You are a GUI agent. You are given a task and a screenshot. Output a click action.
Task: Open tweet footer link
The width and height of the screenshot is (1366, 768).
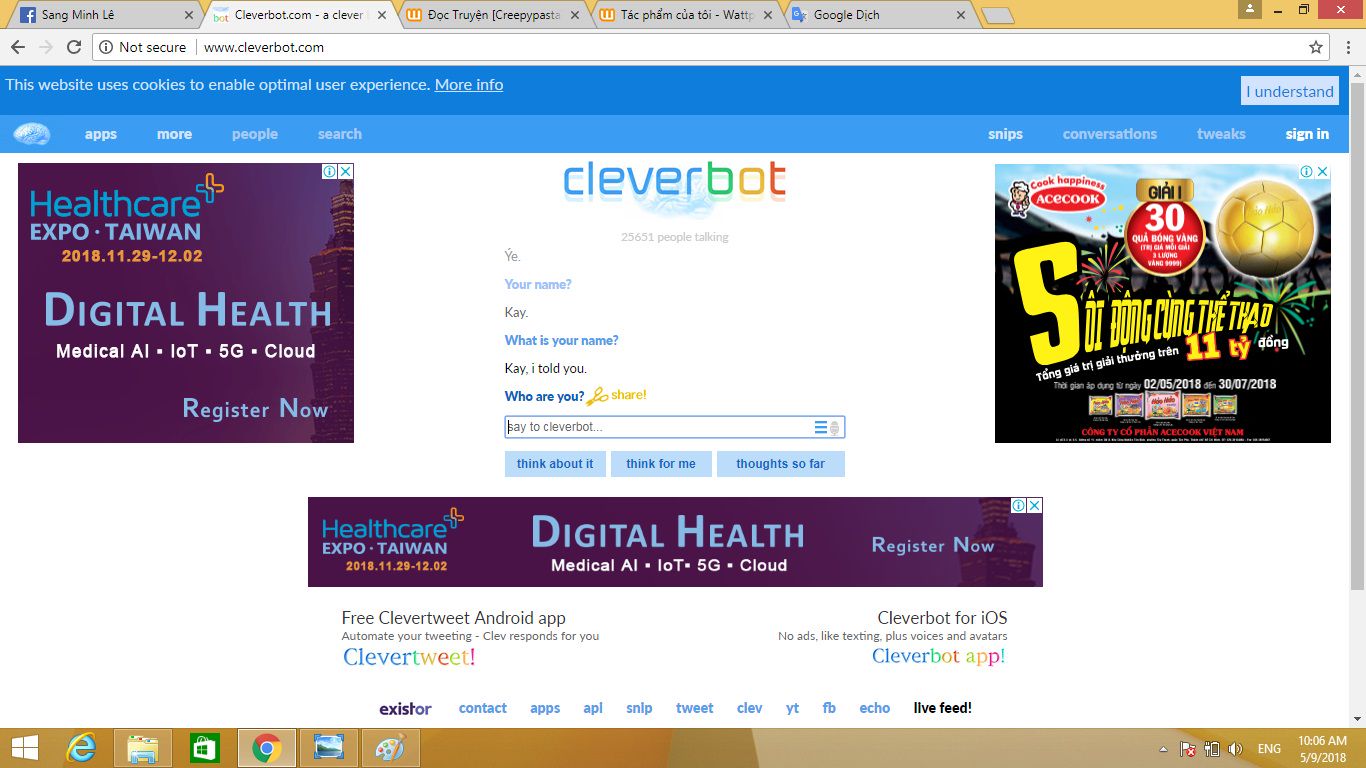694,708
